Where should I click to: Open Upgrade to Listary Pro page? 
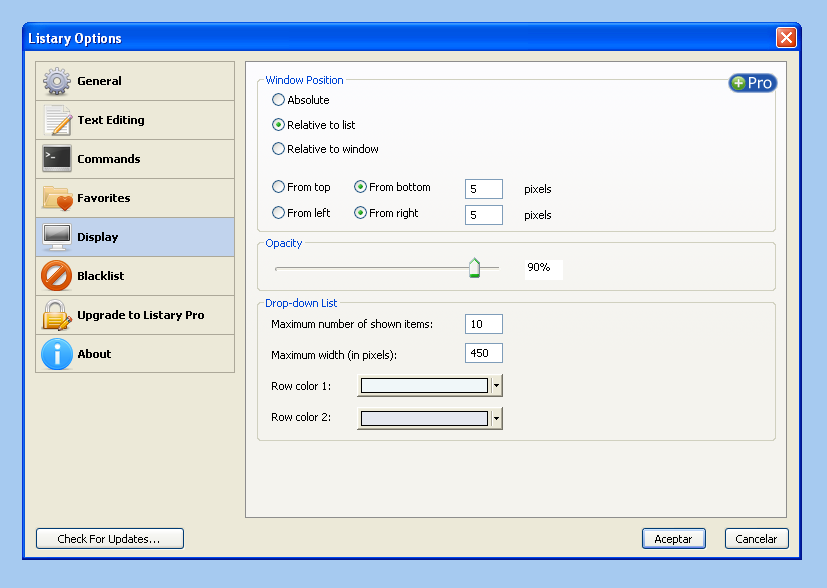click(135, 315)
